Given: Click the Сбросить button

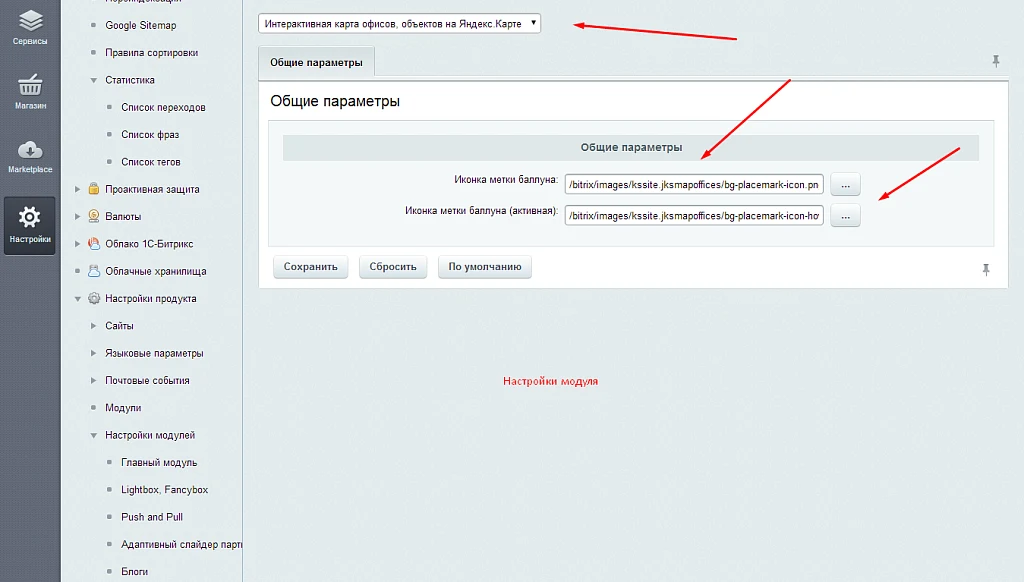Looking at the screenshot, I should click(392, 267).
